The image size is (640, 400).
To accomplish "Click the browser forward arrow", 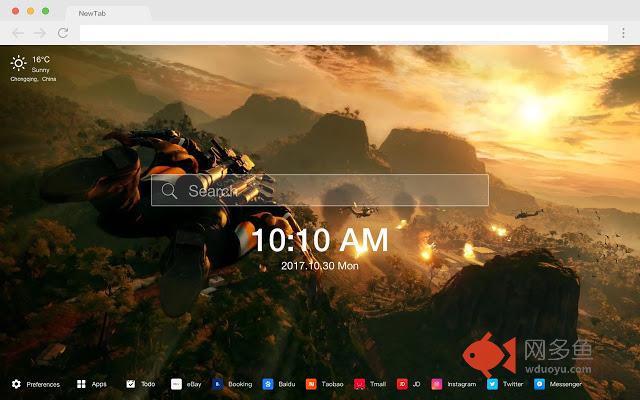I will pos(40,33).
